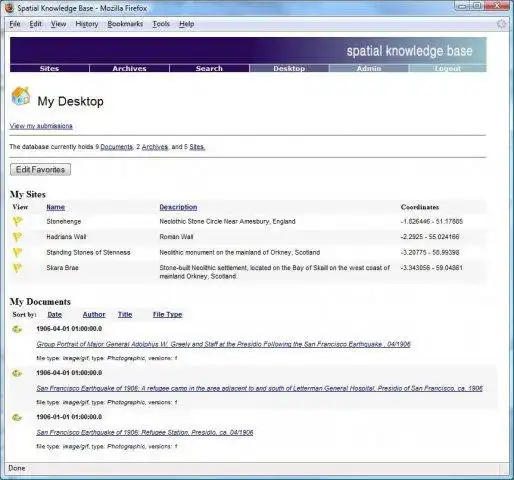Click the Firefox icon in the title bar
Screen dimensions: 514x480
point(9,8)
